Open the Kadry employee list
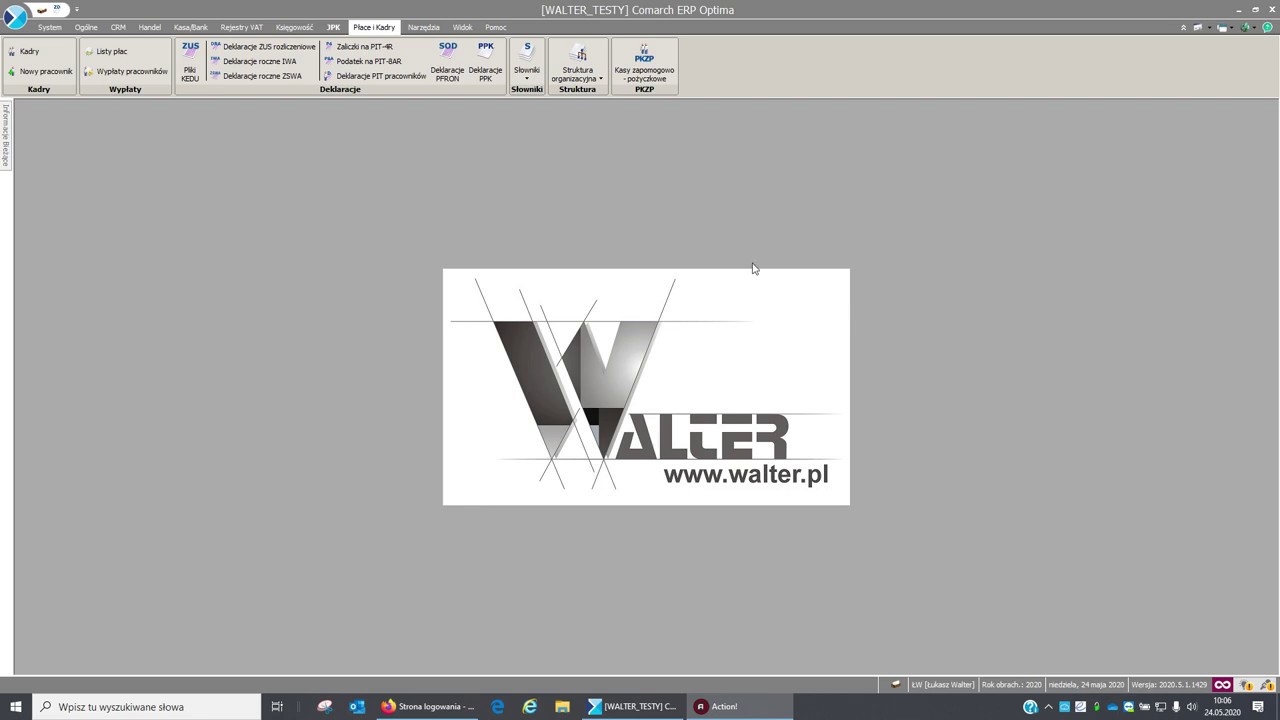 tap(24, 51)
